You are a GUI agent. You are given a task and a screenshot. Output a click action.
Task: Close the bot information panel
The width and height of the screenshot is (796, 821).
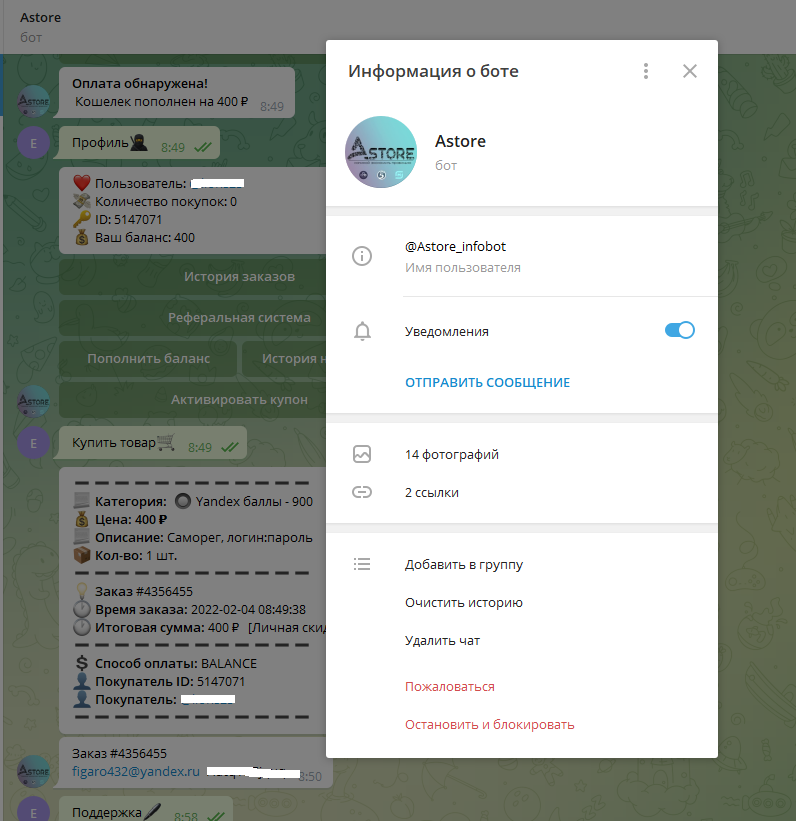[x=690, y=71]
